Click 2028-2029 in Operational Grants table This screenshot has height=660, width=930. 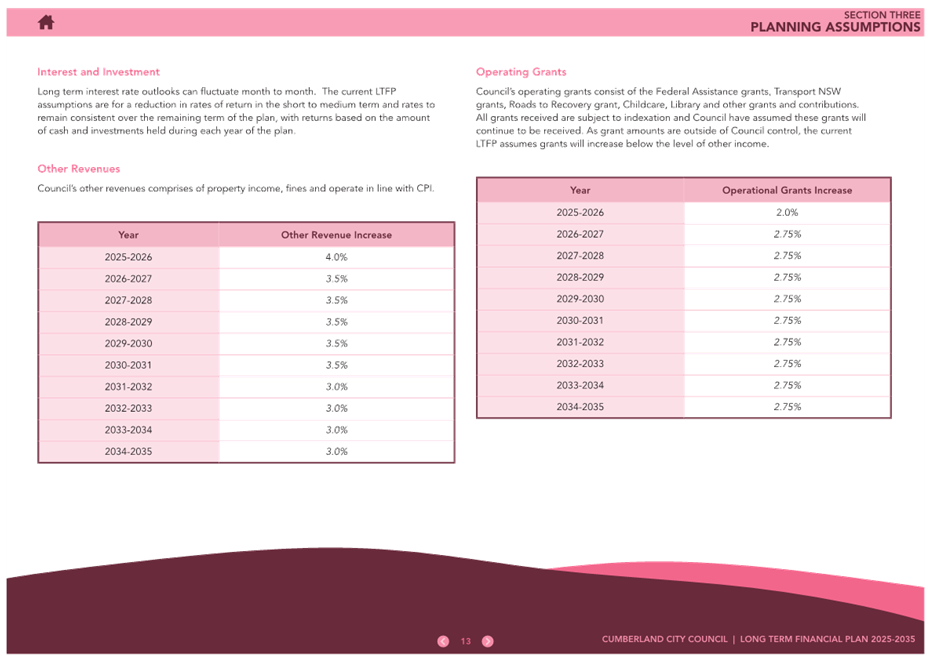point(580,277)
